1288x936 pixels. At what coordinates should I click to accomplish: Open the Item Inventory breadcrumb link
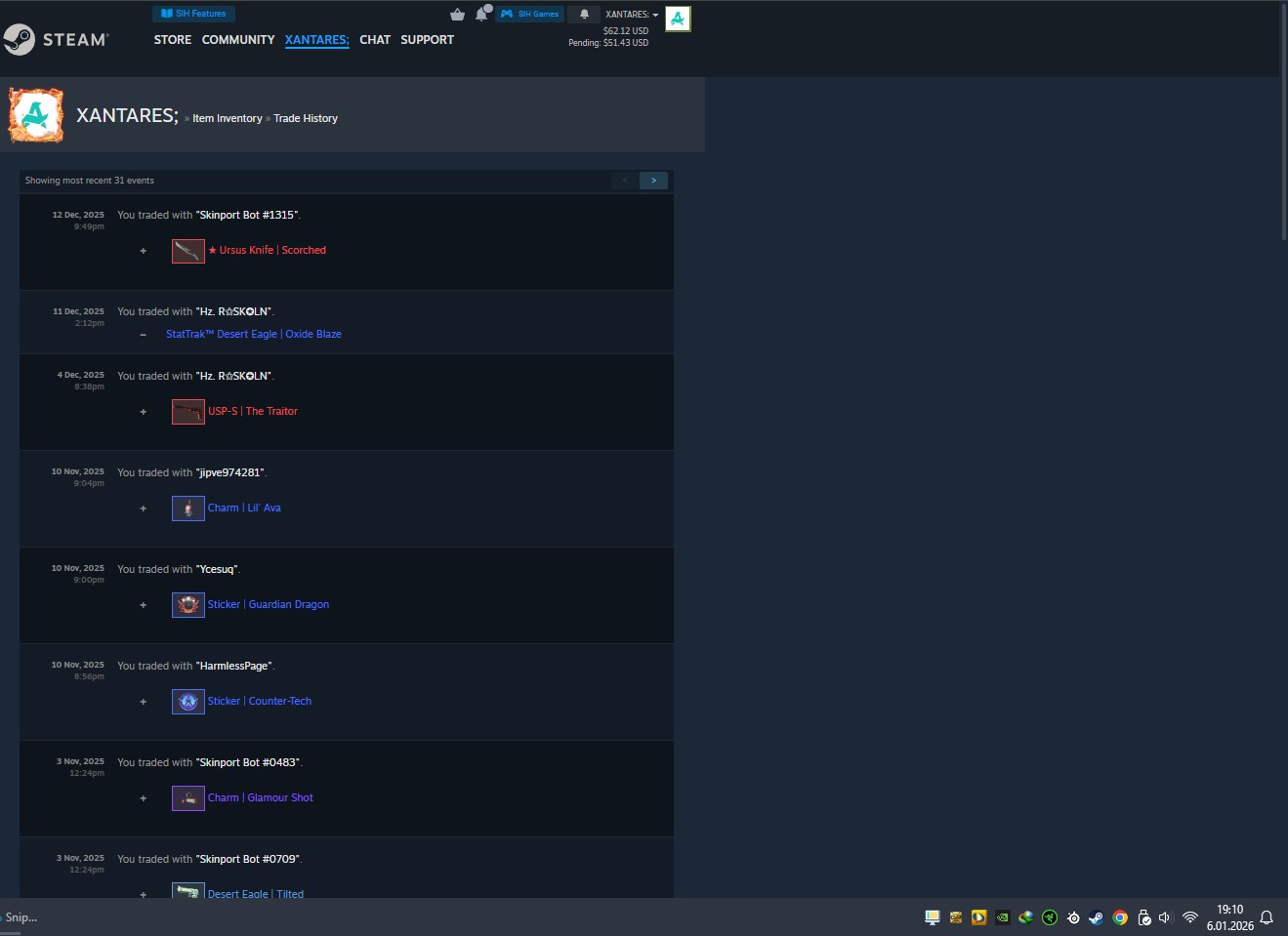tap(228, 118)
